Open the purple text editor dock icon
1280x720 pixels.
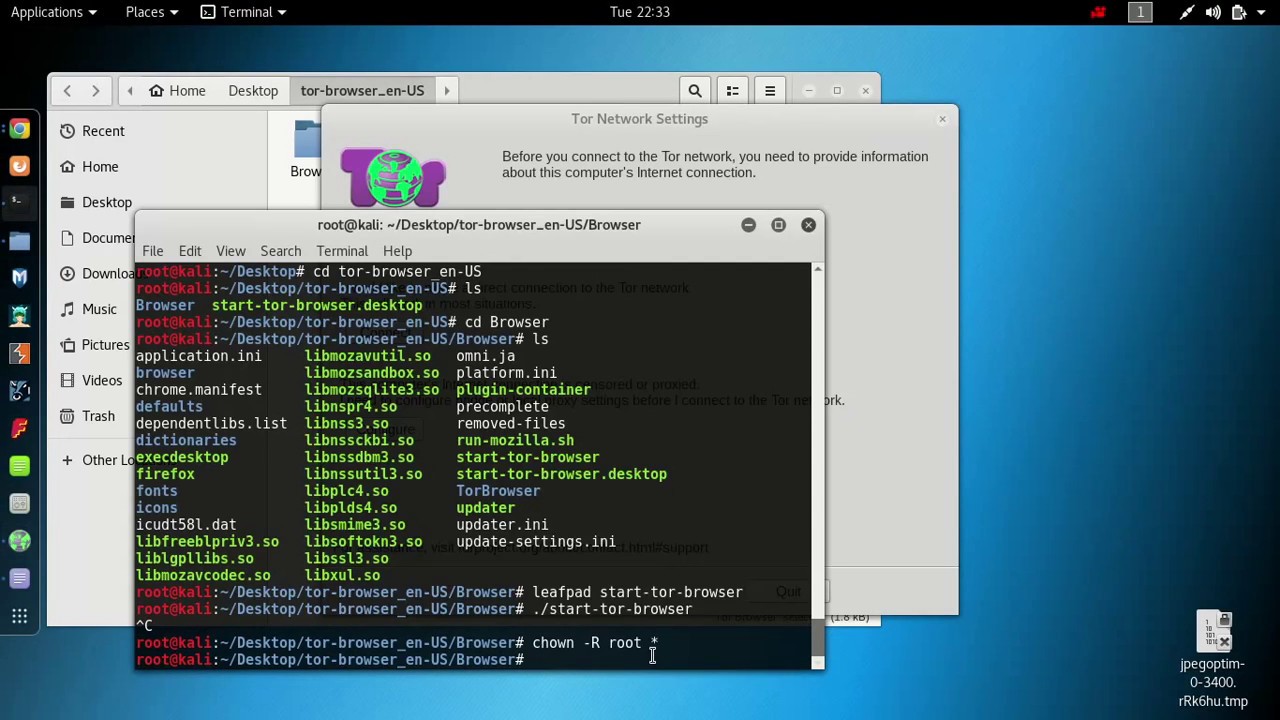[19, 578]
